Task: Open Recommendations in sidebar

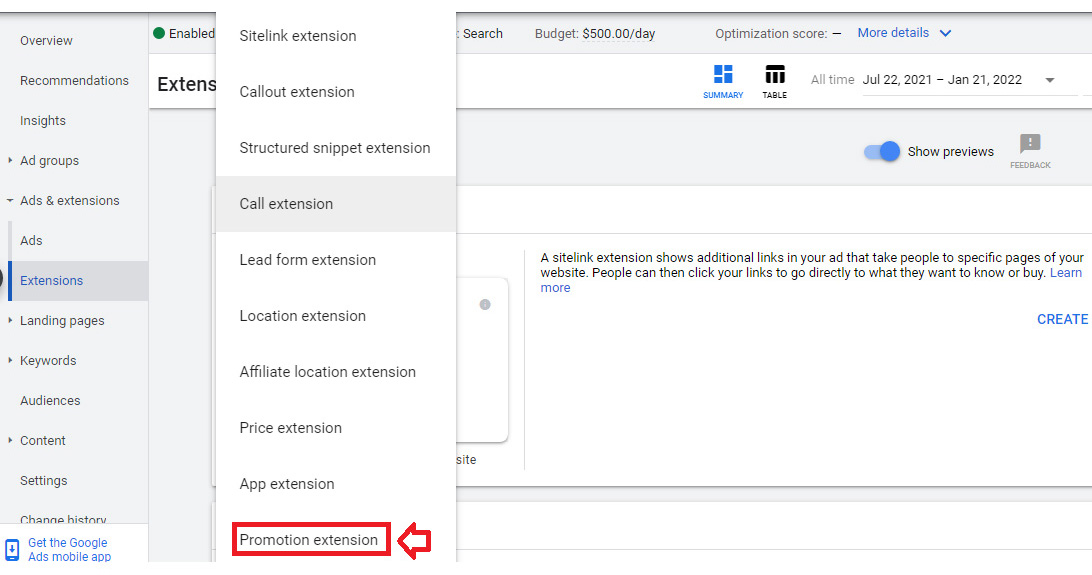Action: pyautogui.click(x=74, y=81)
